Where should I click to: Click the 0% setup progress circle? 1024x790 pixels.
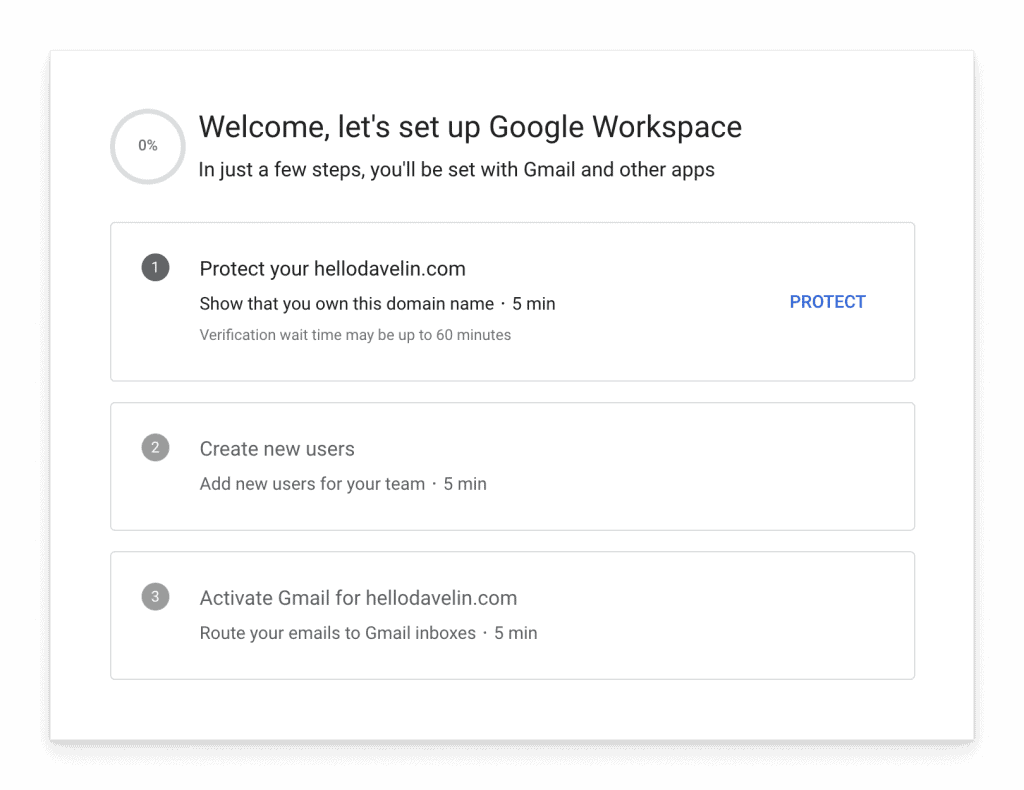pos(148,146)
